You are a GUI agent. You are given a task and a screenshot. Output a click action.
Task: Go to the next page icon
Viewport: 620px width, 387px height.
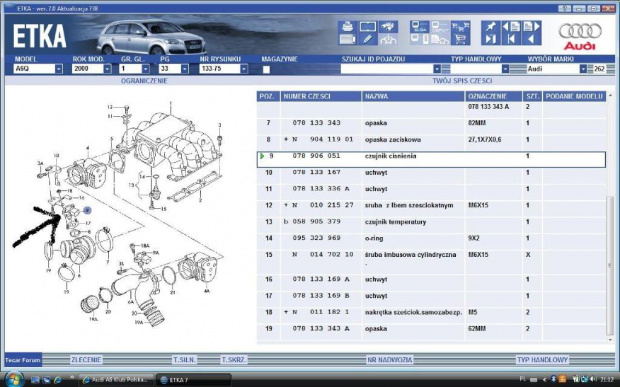[x=531, y=26]
